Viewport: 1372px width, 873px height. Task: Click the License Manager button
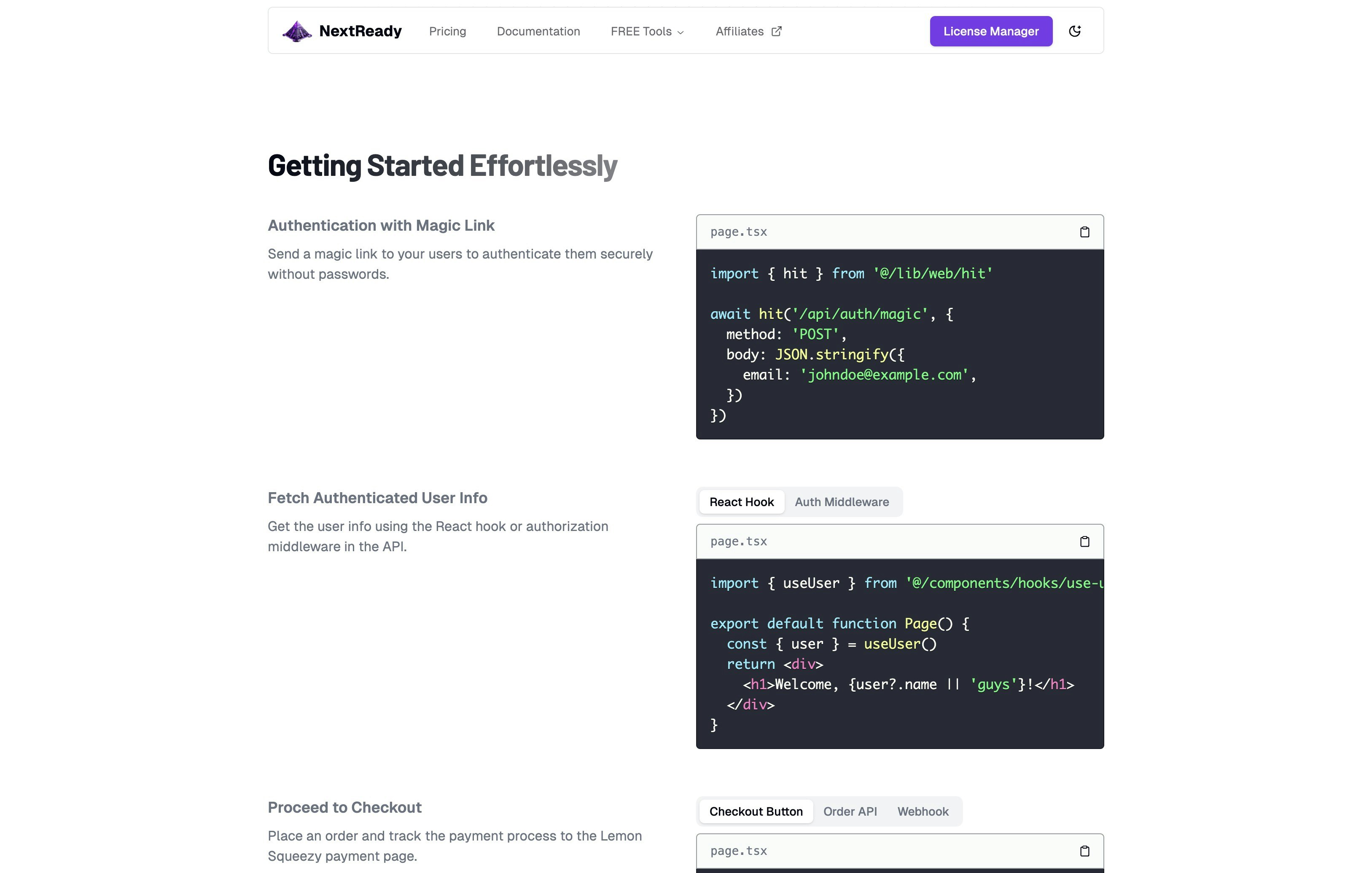click(990, 31)
